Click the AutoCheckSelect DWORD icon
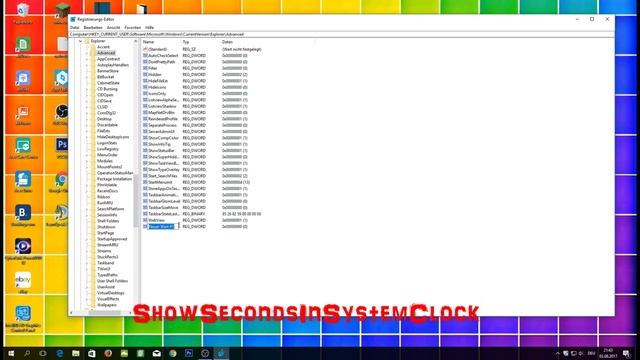This screenshot has height=360, width=640. [x=145, y=56]
